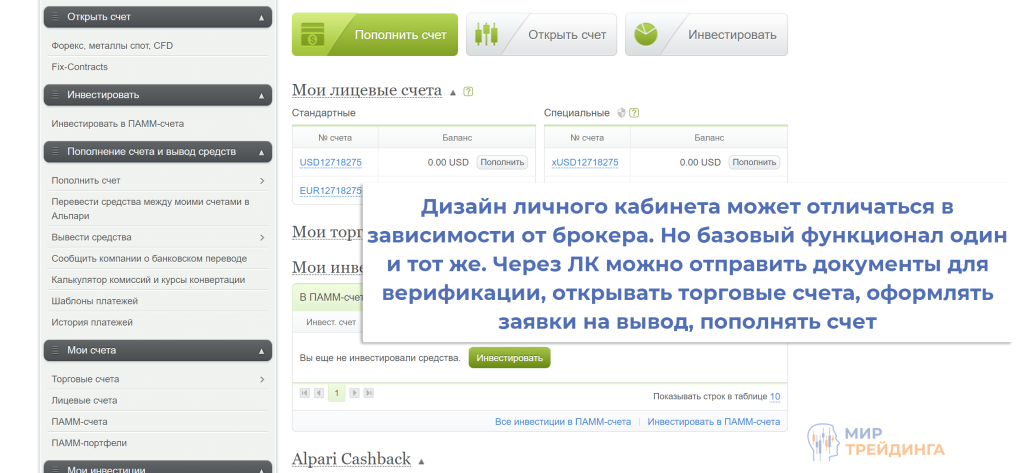Click pie chart icon on top Инвестировать button
Image resolution: width=1024 pixels, height=473 pixels.
coord(645,35)
